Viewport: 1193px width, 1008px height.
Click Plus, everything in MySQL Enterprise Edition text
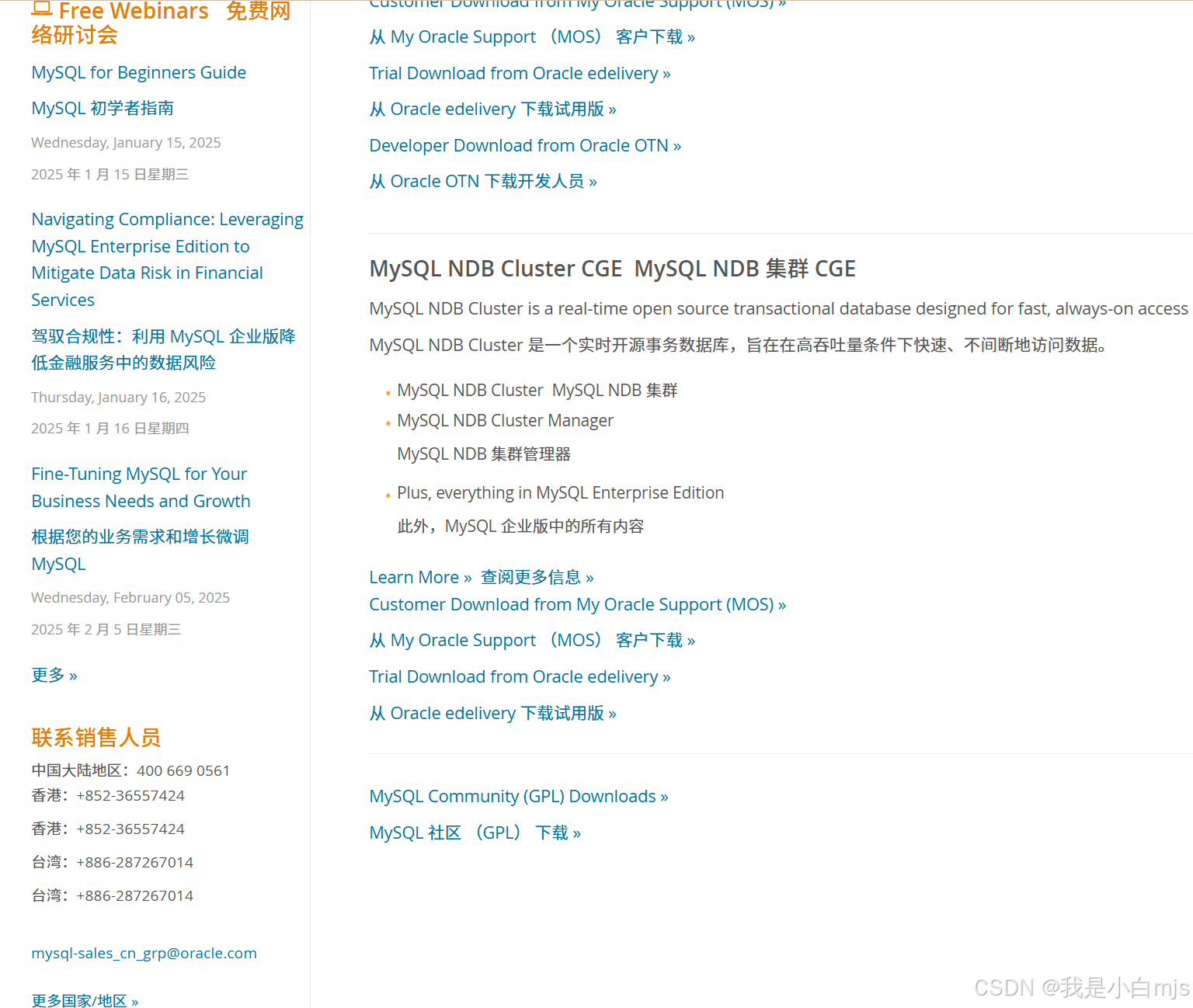(x=560, y=492)
